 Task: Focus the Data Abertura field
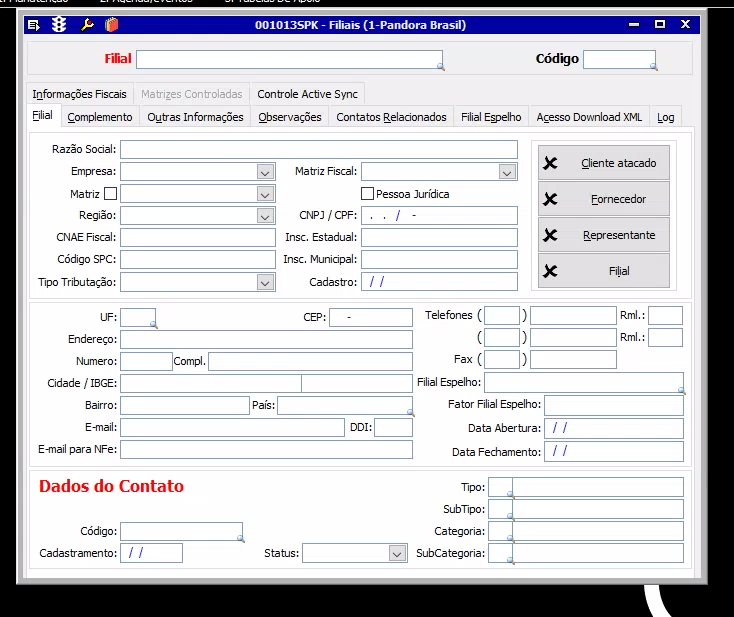tap(614, 428)
